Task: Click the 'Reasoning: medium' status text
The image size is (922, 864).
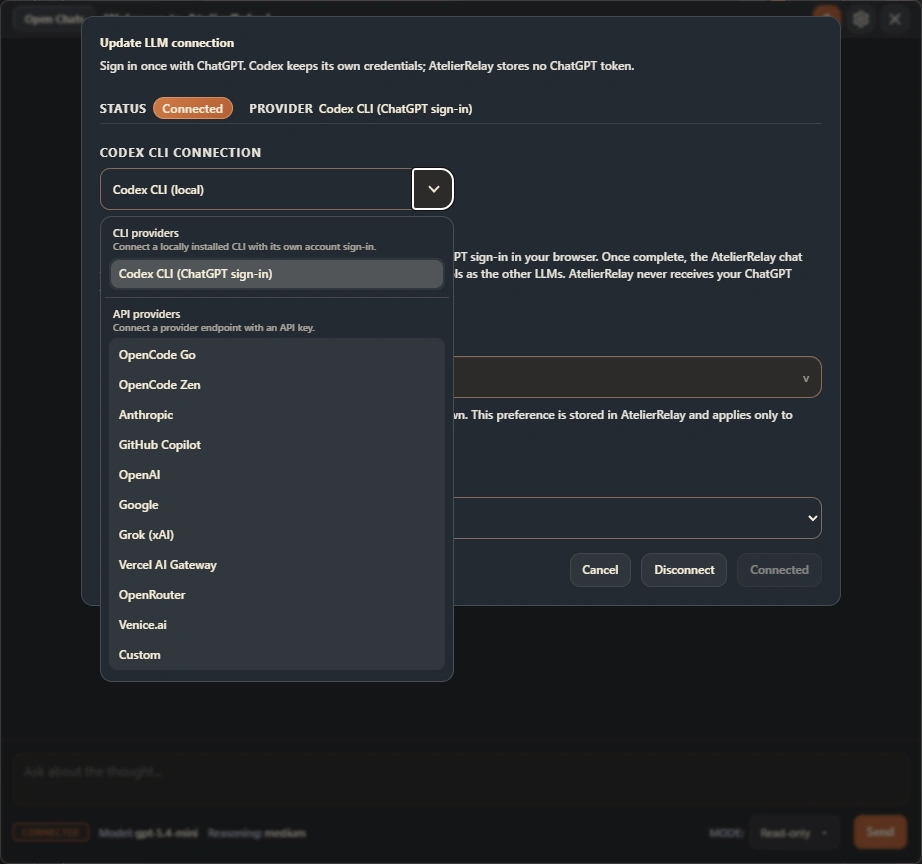Action: pyautogui.click(x=257, y=833)
